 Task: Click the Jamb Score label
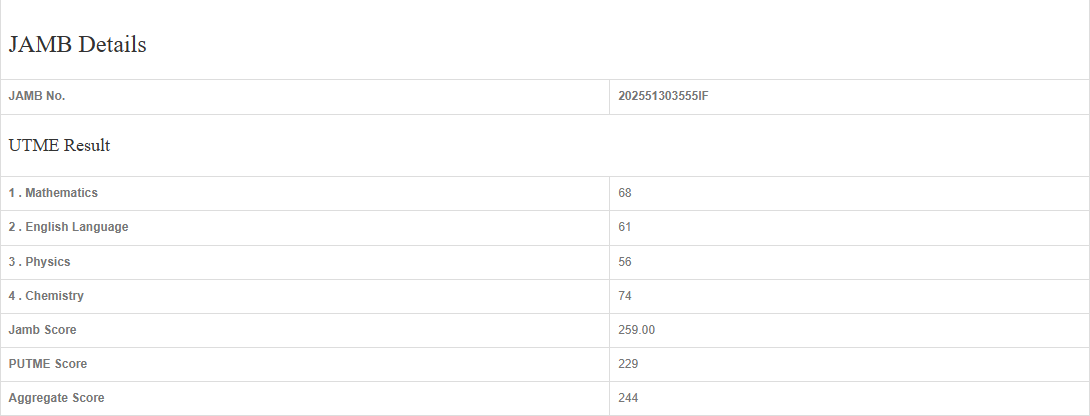click(x=42, y=330)
